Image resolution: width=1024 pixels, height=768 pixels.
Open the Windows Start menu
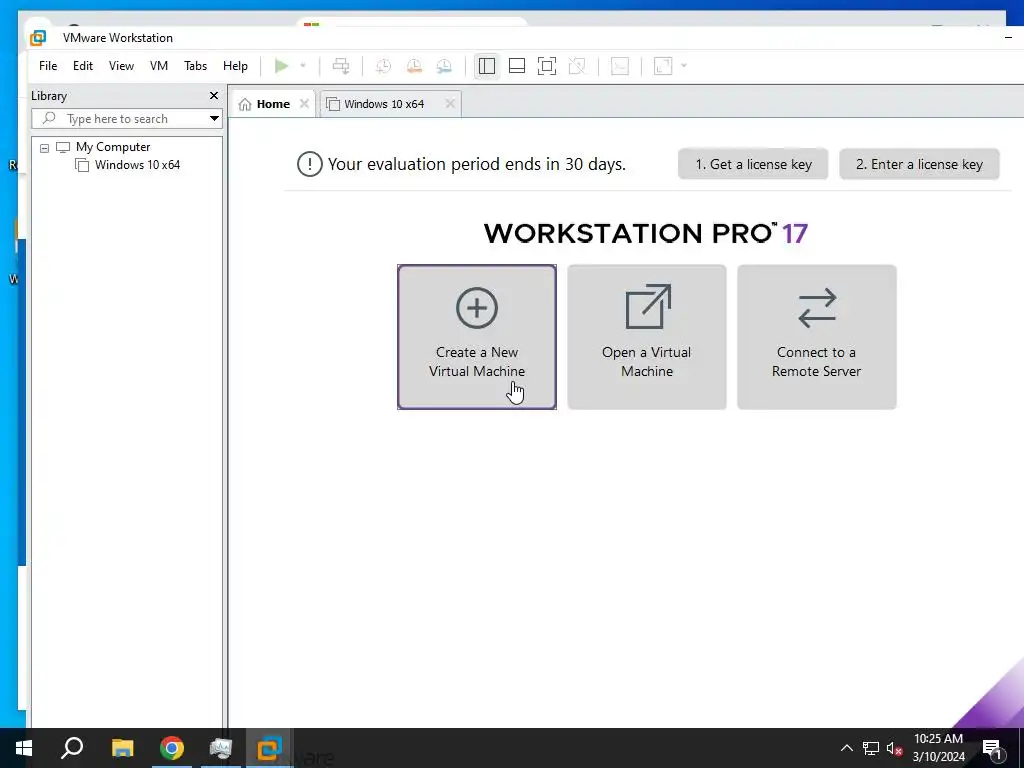click(x=24, y=748)
